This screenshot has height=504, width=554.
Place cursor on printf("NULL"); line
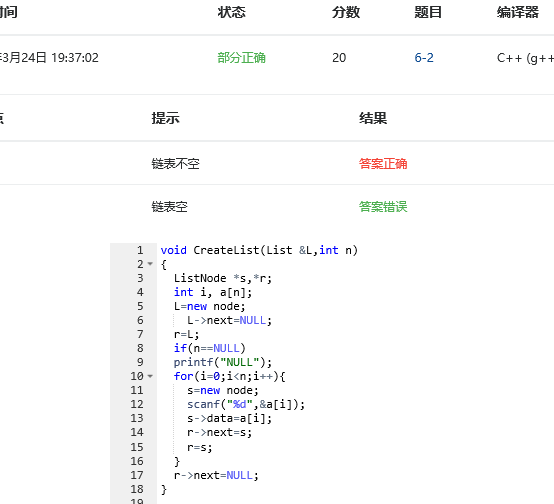tap(223, 362)
